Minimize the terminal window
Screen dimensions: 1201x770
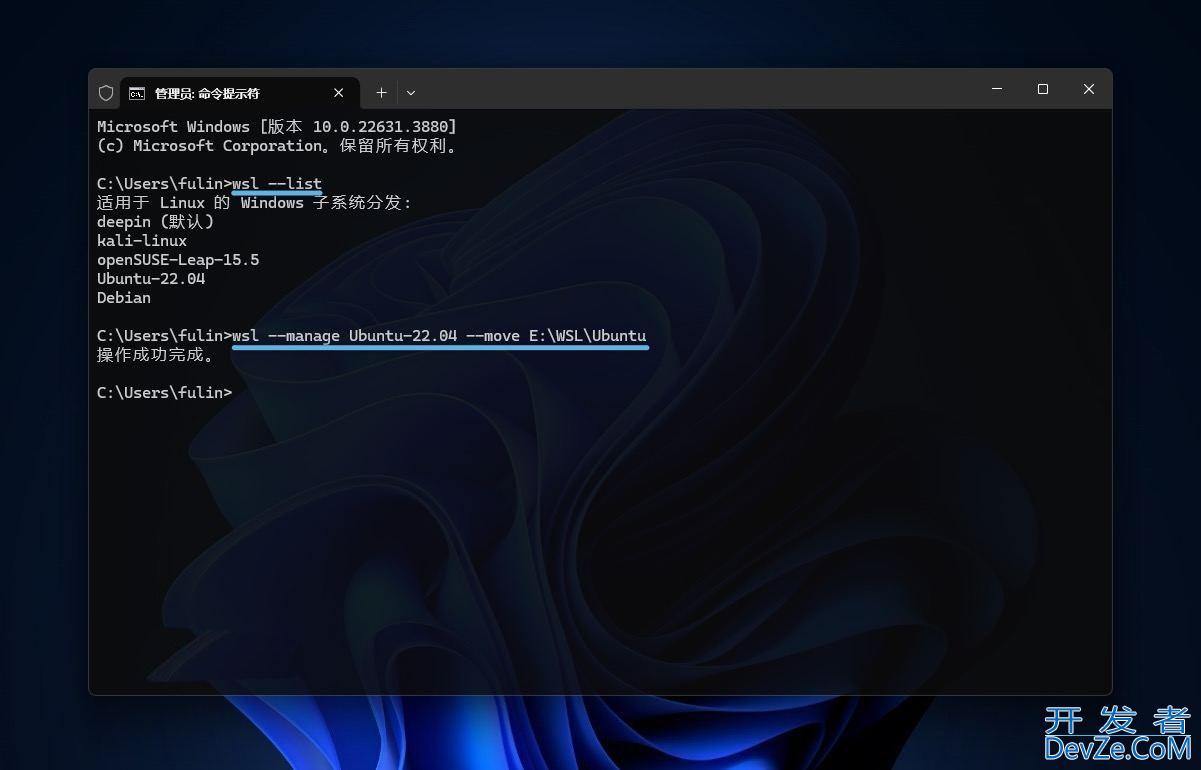coord(997,89)
